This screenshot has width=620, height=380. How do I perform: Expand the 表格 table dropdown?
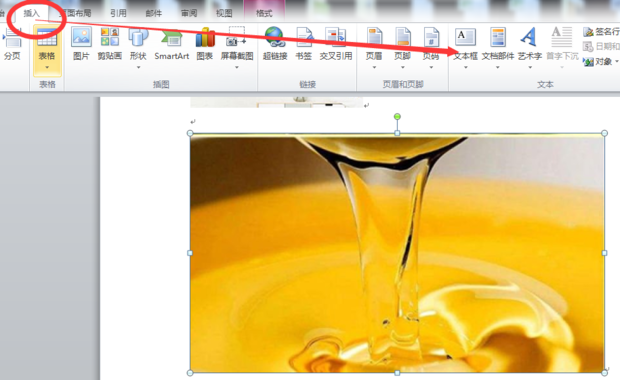(47, 68)
